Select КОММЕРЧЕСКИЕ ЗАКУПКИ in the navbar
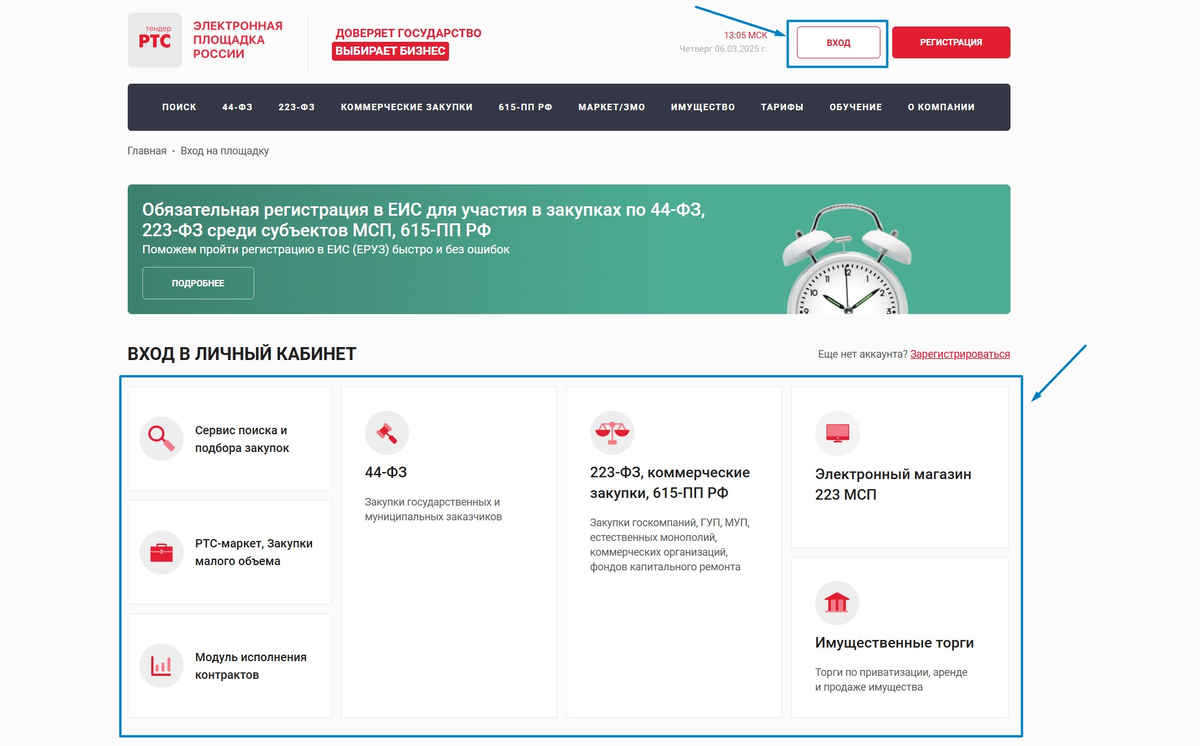Image resolution: width=1200 pixels, height=746 pixels. [406, 107]
